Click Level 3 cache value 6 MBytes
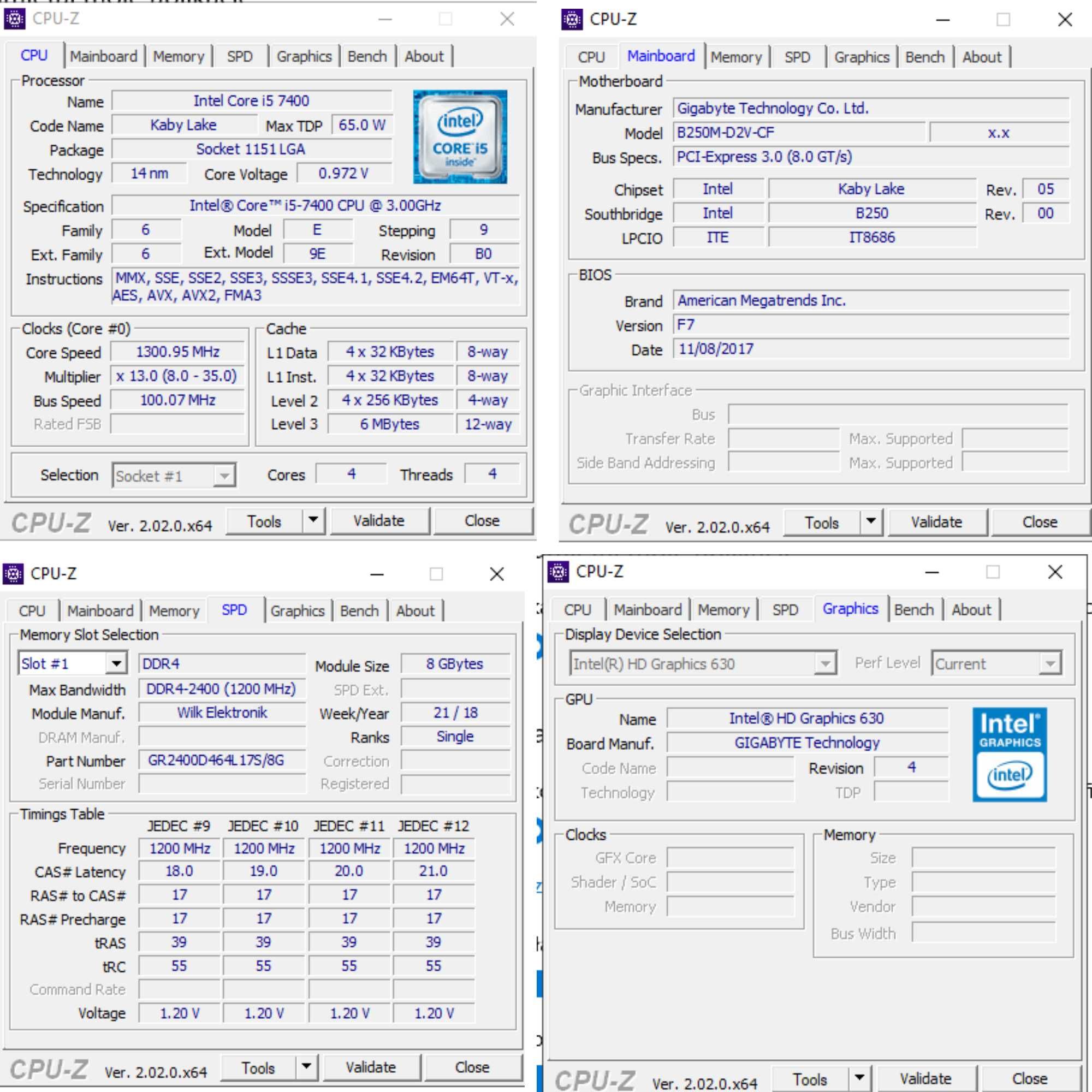The height and width of the screenshot is (1092, 1092). click(x=390, y=424)
